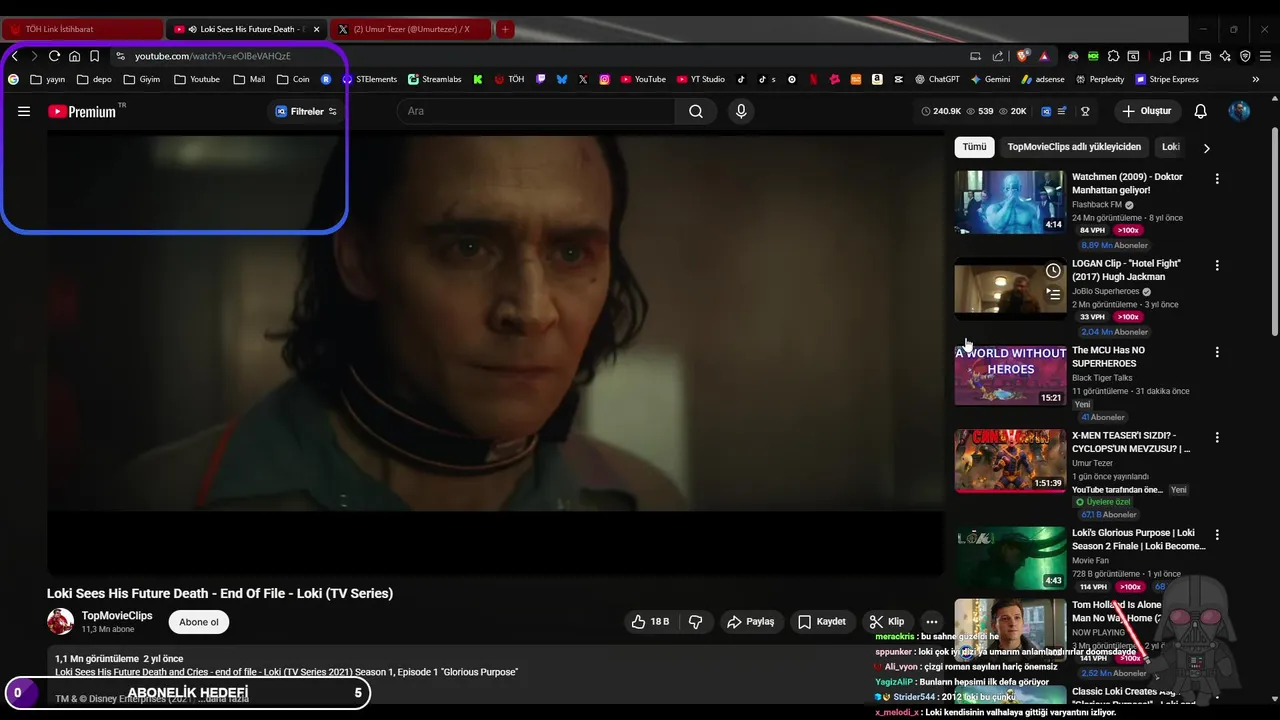Open the YouTube notifications bell
The width and height of the screenshot is (1280, 720).
(x=1201, y=111)
